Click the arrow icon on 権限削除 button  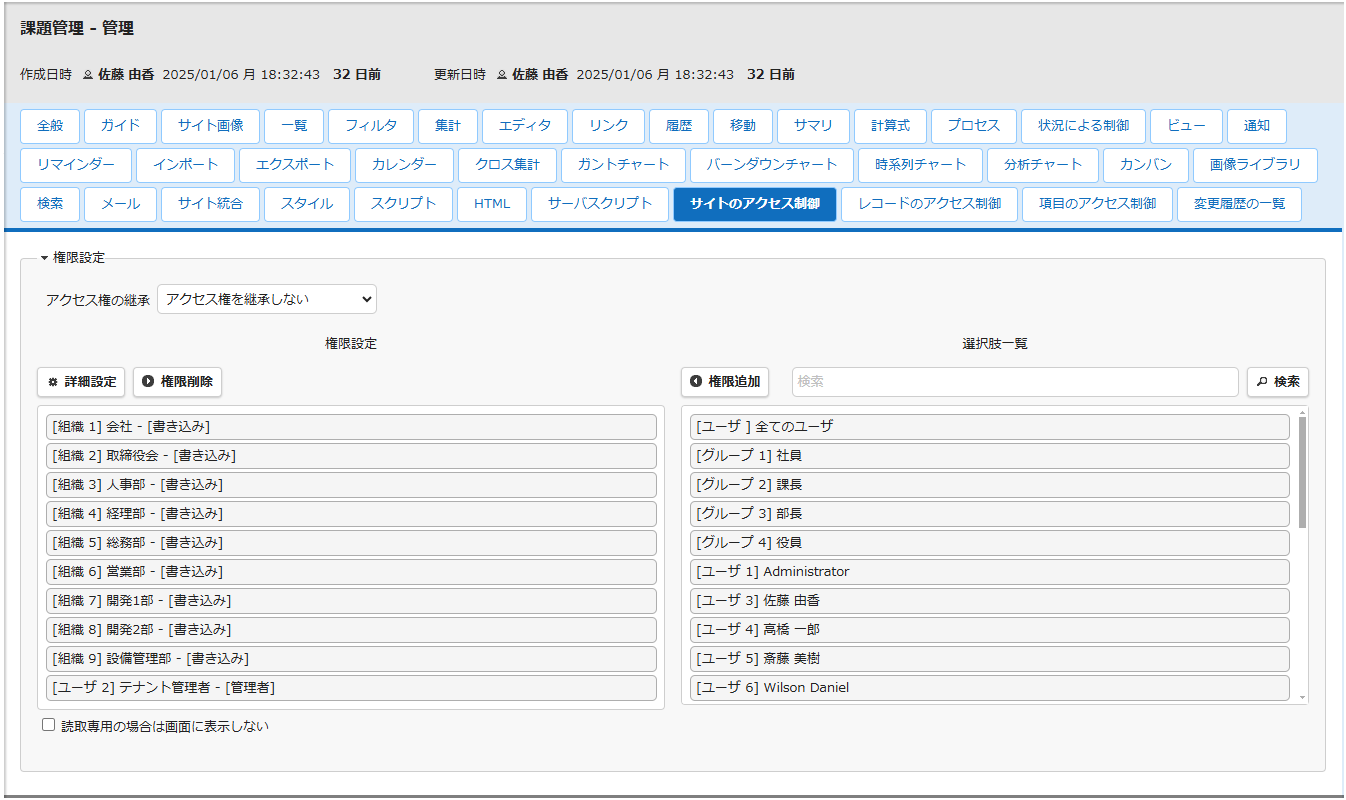148,381
